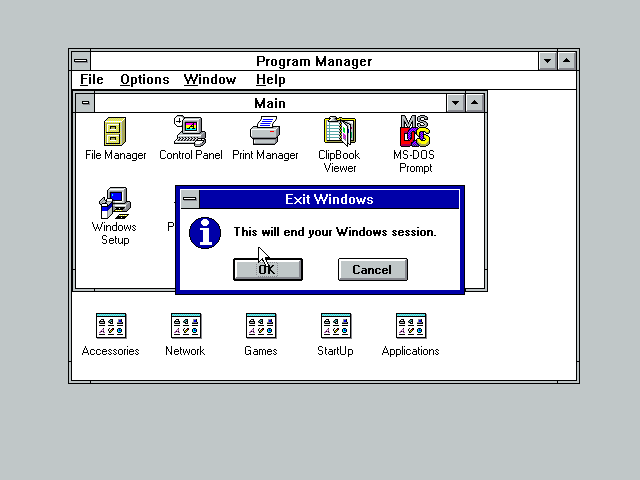Minimize the Program Manager window
This screenshot has width=640, height=480.
pos(547,61)
